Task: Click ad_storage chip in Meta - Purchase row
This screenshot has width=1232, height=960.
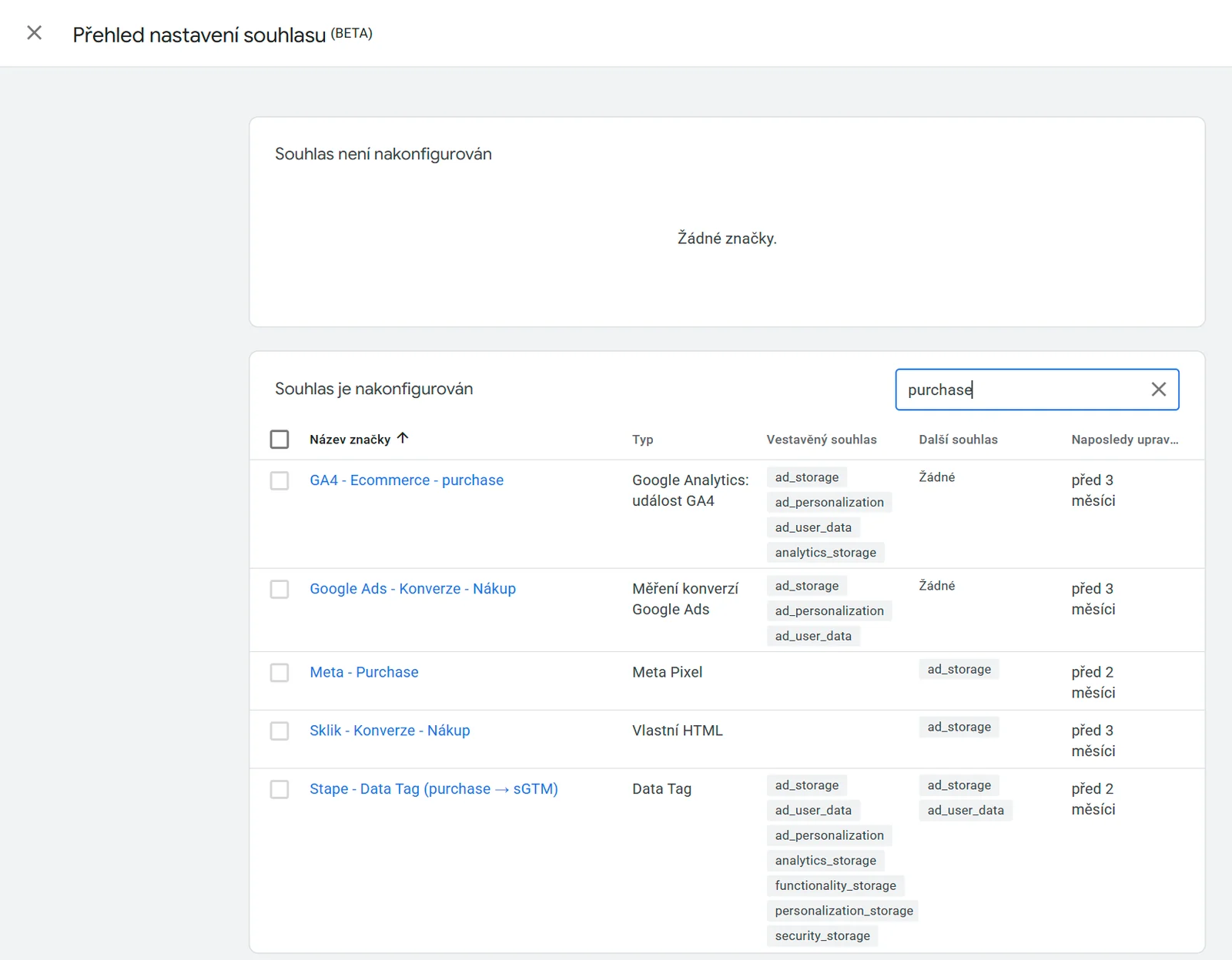Action: pos(959,670)
